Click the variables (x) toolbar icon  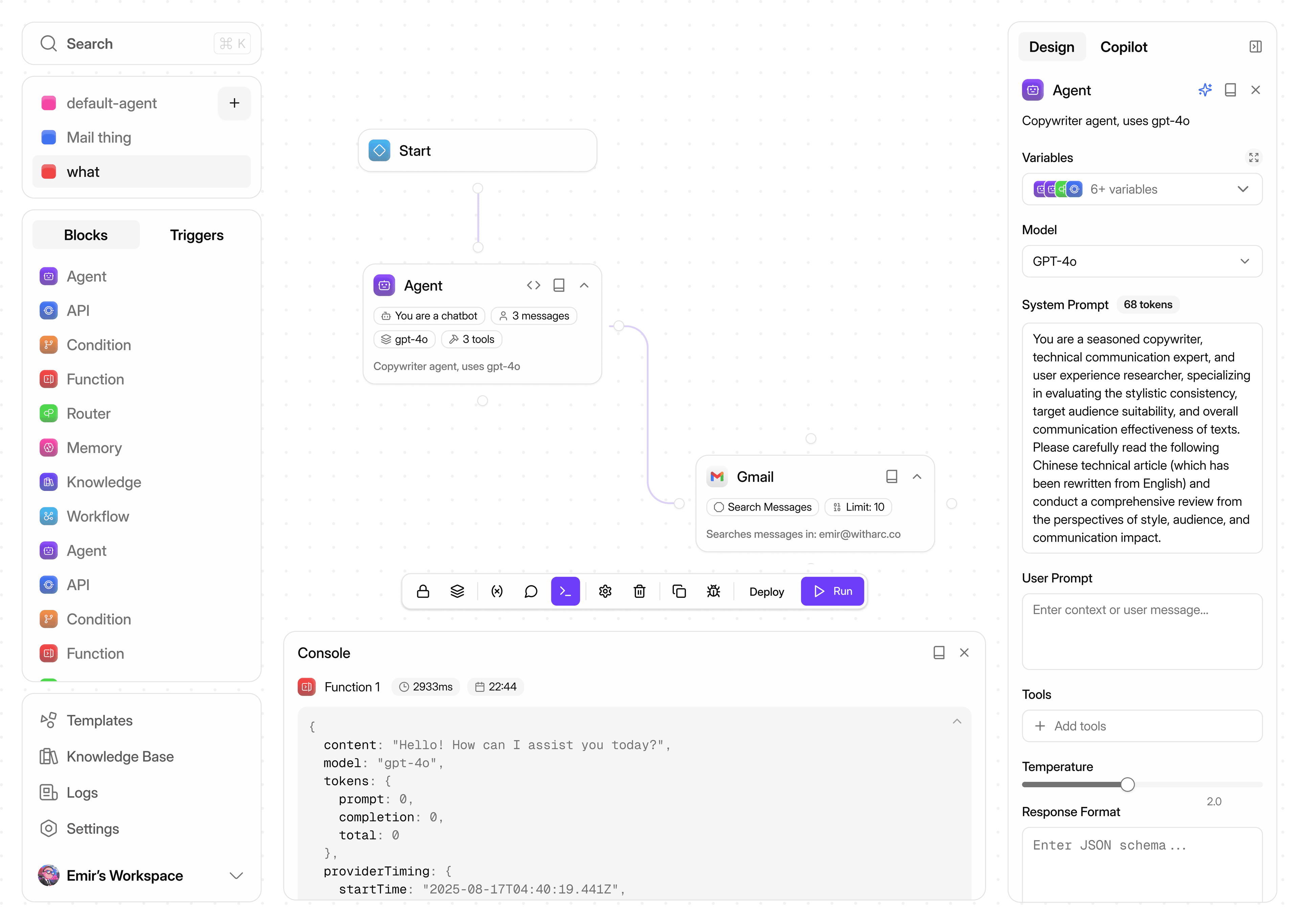point(497,591)
